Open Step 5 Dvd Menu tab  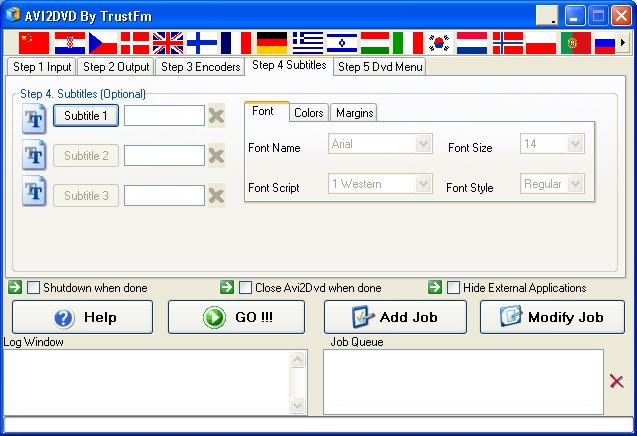[380, 67]
